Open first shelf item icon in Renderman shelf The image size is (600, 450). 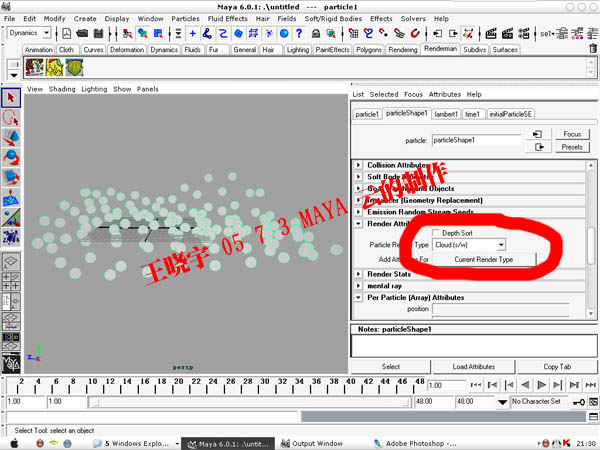click(34, 67)
